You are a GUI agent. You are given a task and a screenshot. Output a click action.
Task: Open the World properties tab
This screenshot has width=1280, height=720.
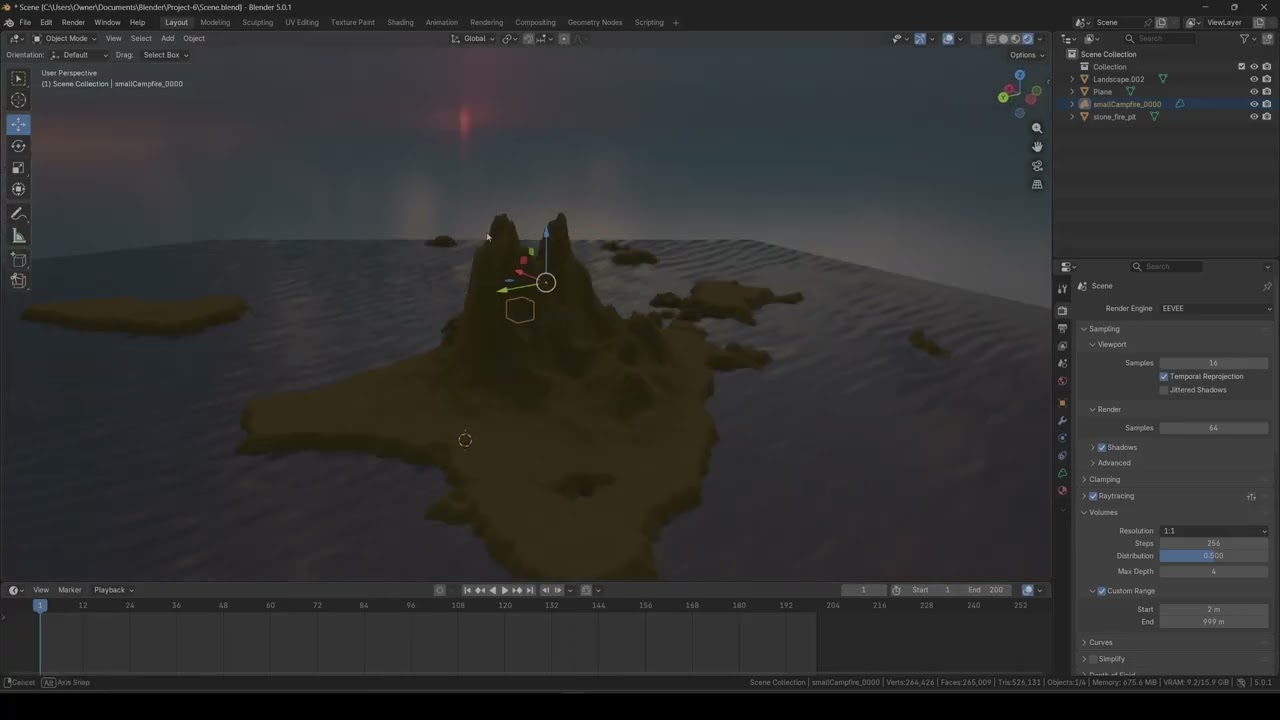coord(1062,381)
